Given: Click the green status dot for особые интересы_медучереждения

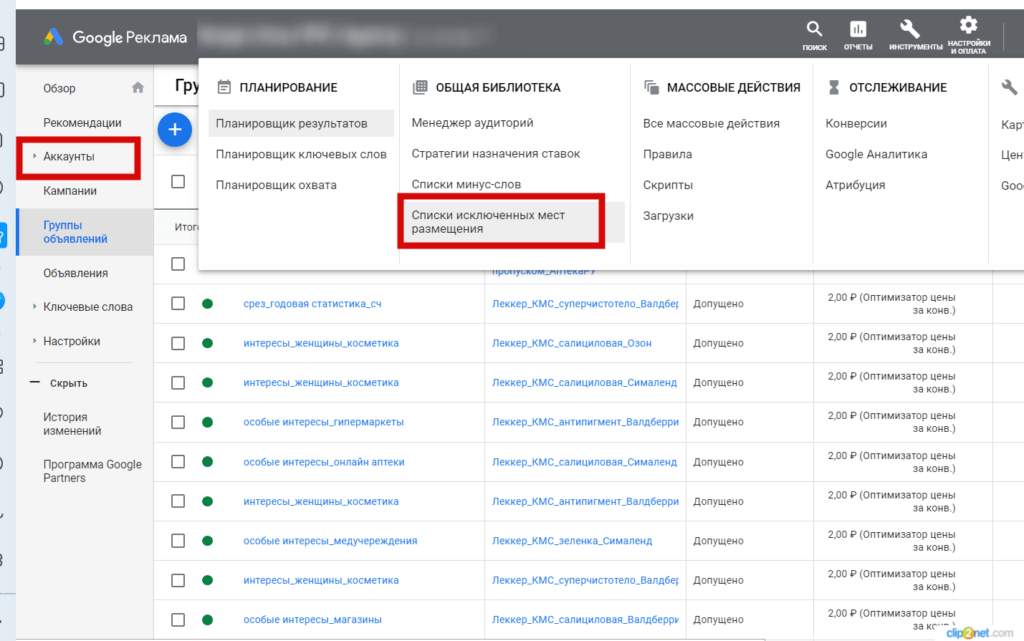Looking at the screenshot, I should click(x=207, y=541).
